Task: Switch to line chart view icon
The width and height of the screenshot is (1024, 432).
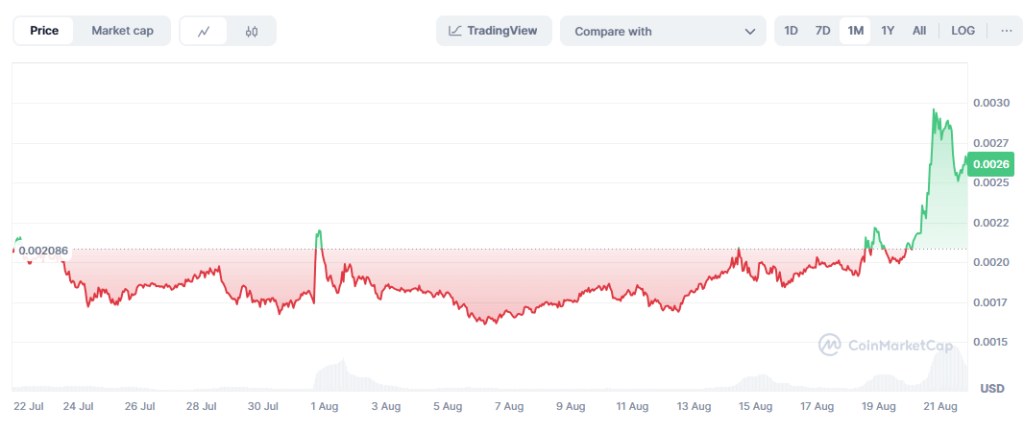Action: pos(204,31)
